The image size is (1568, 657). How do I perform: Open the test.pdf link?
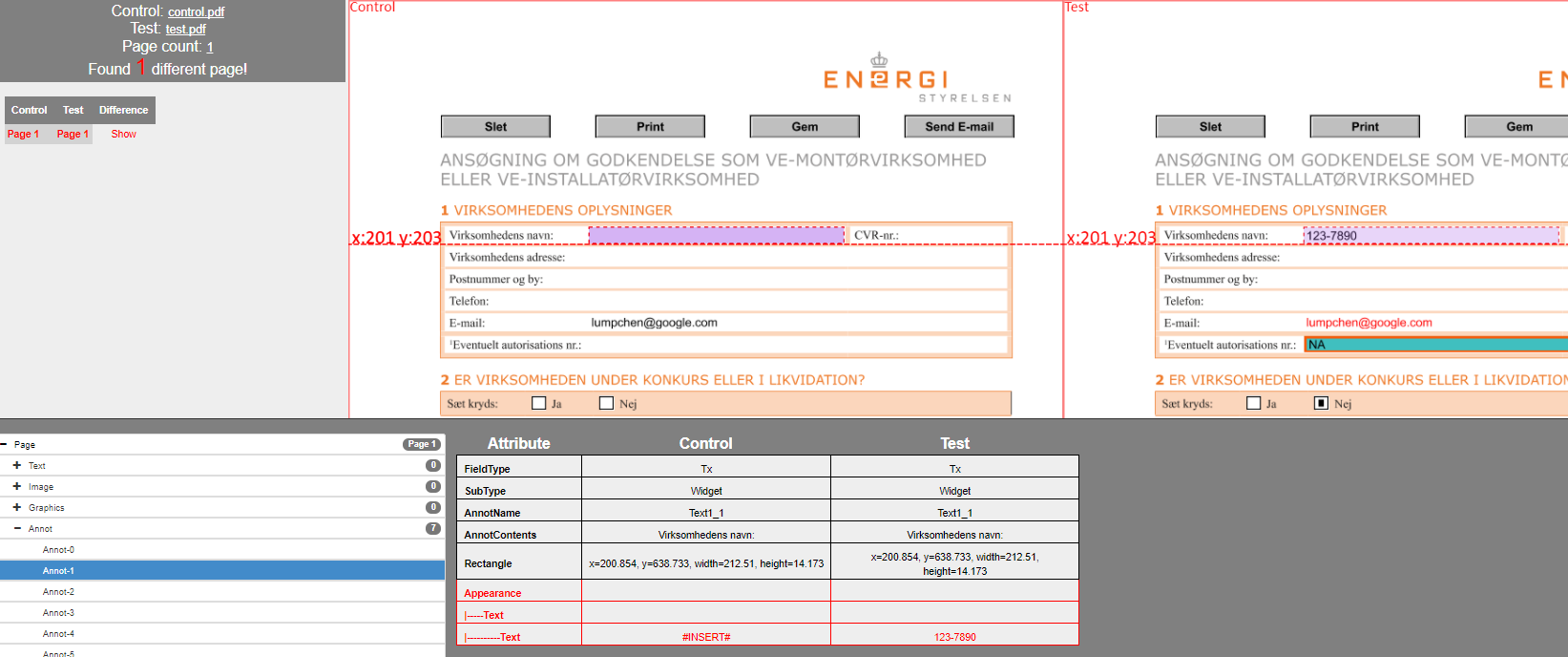[186, 30]
